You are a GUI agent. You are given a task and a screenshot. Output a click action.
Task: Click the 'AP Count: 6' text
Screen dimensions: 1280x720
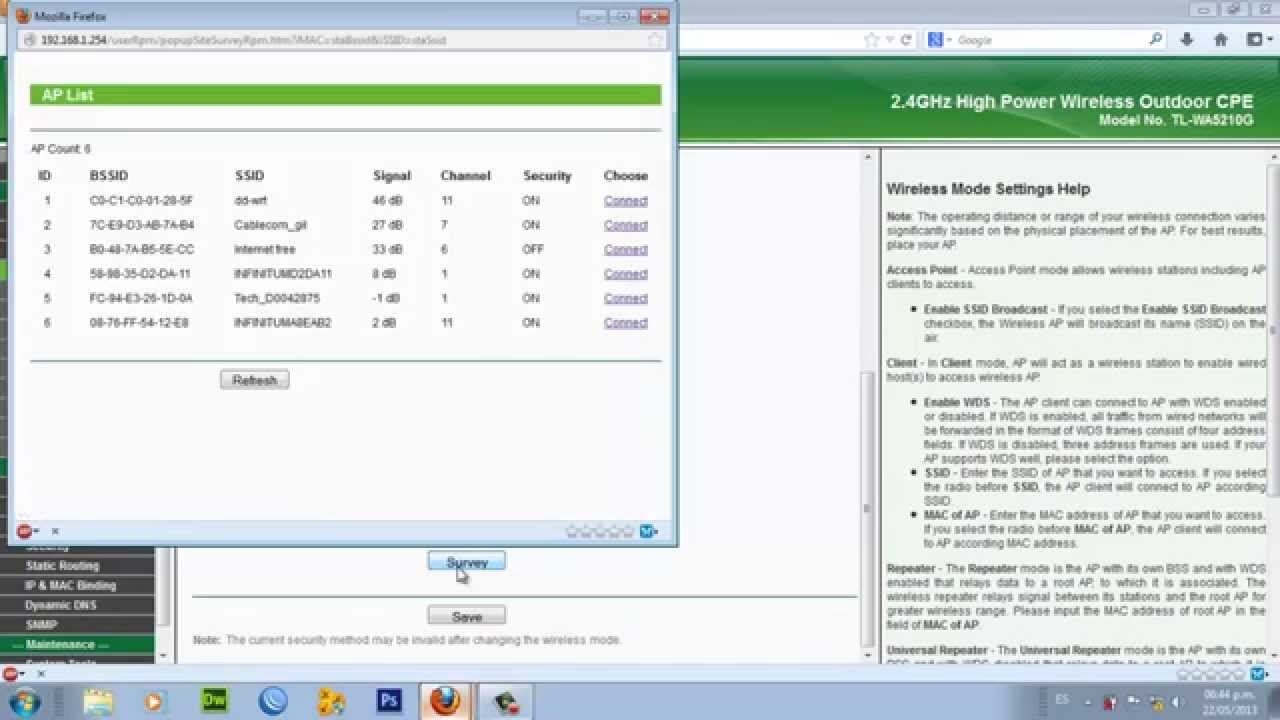tap(60, 149)
